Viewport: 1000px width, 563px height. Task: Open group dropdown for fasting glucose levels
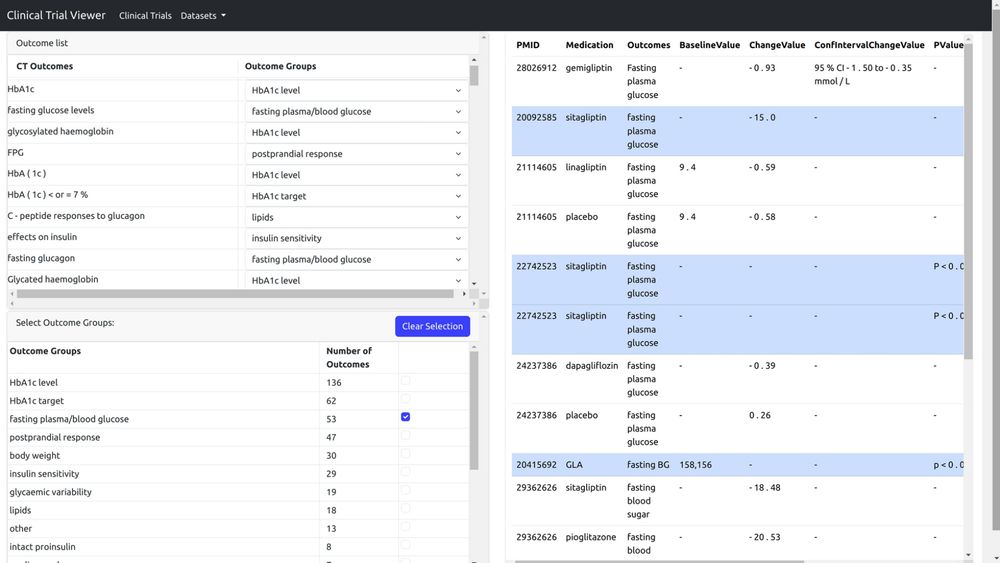tap(357, 112)
